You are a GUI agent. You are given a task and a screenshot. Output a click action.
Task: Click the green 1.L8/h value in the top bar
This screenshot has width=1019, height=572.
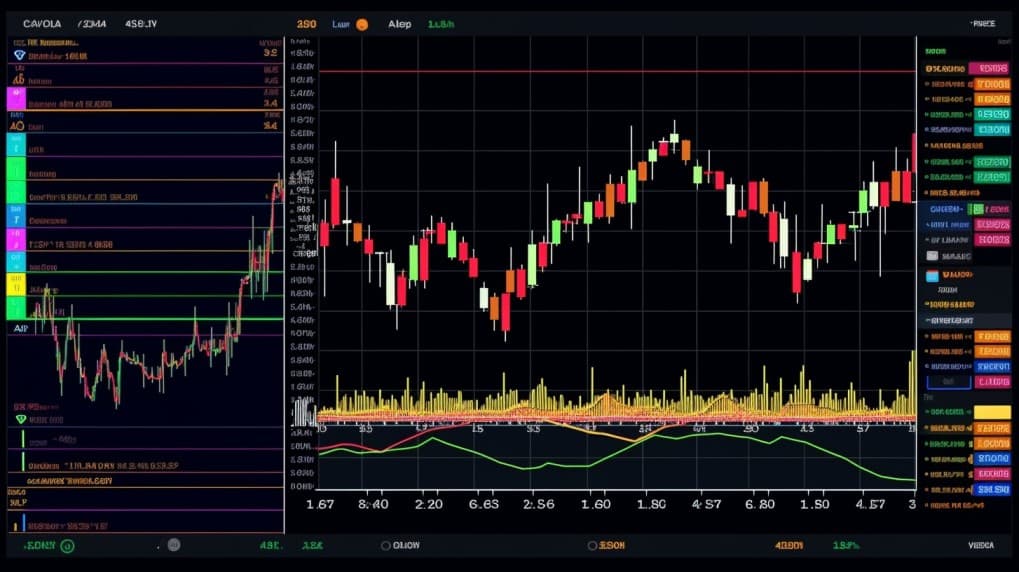point(441,24)
